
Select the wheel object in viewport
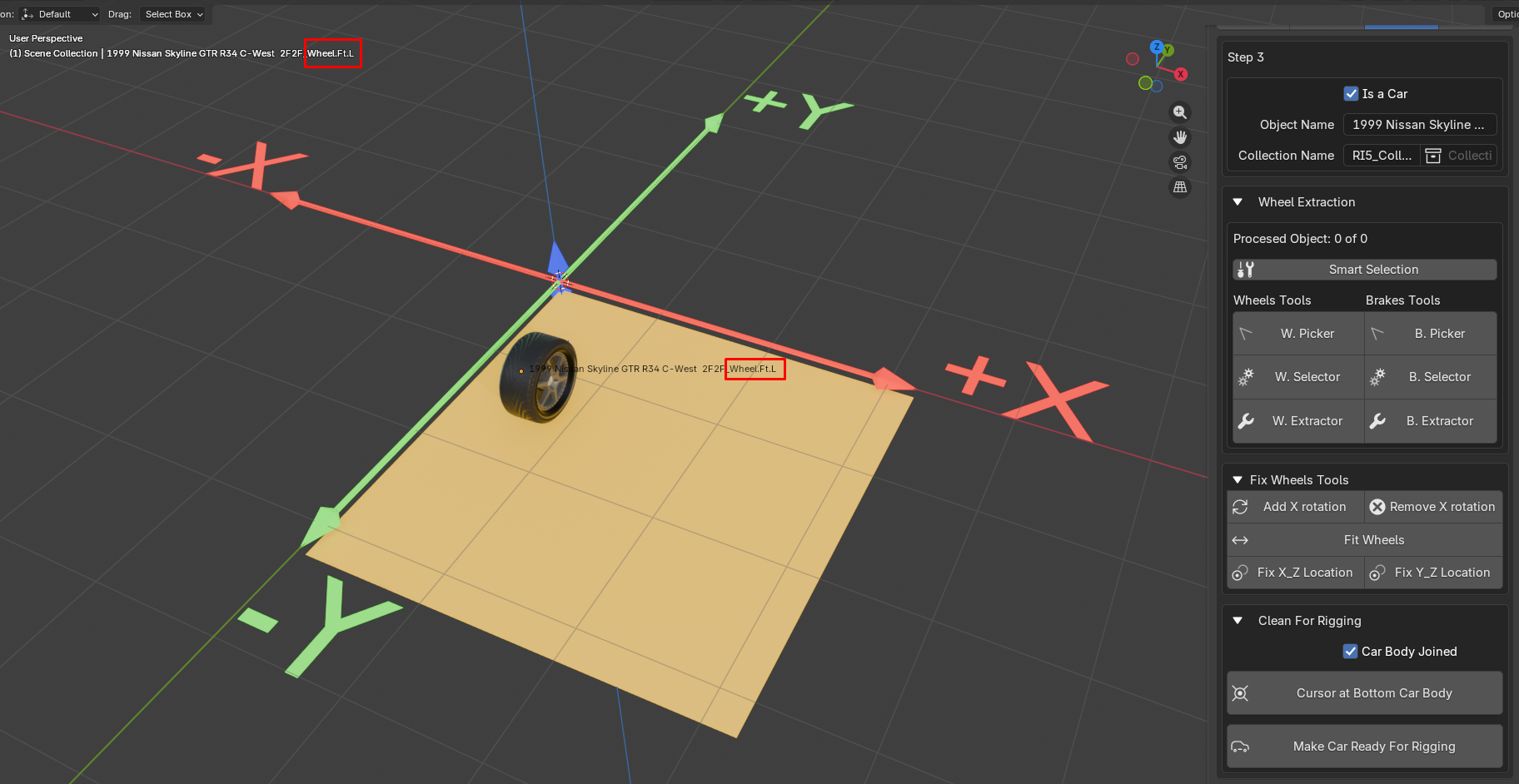pyautogui.click(x=538, y=377)
